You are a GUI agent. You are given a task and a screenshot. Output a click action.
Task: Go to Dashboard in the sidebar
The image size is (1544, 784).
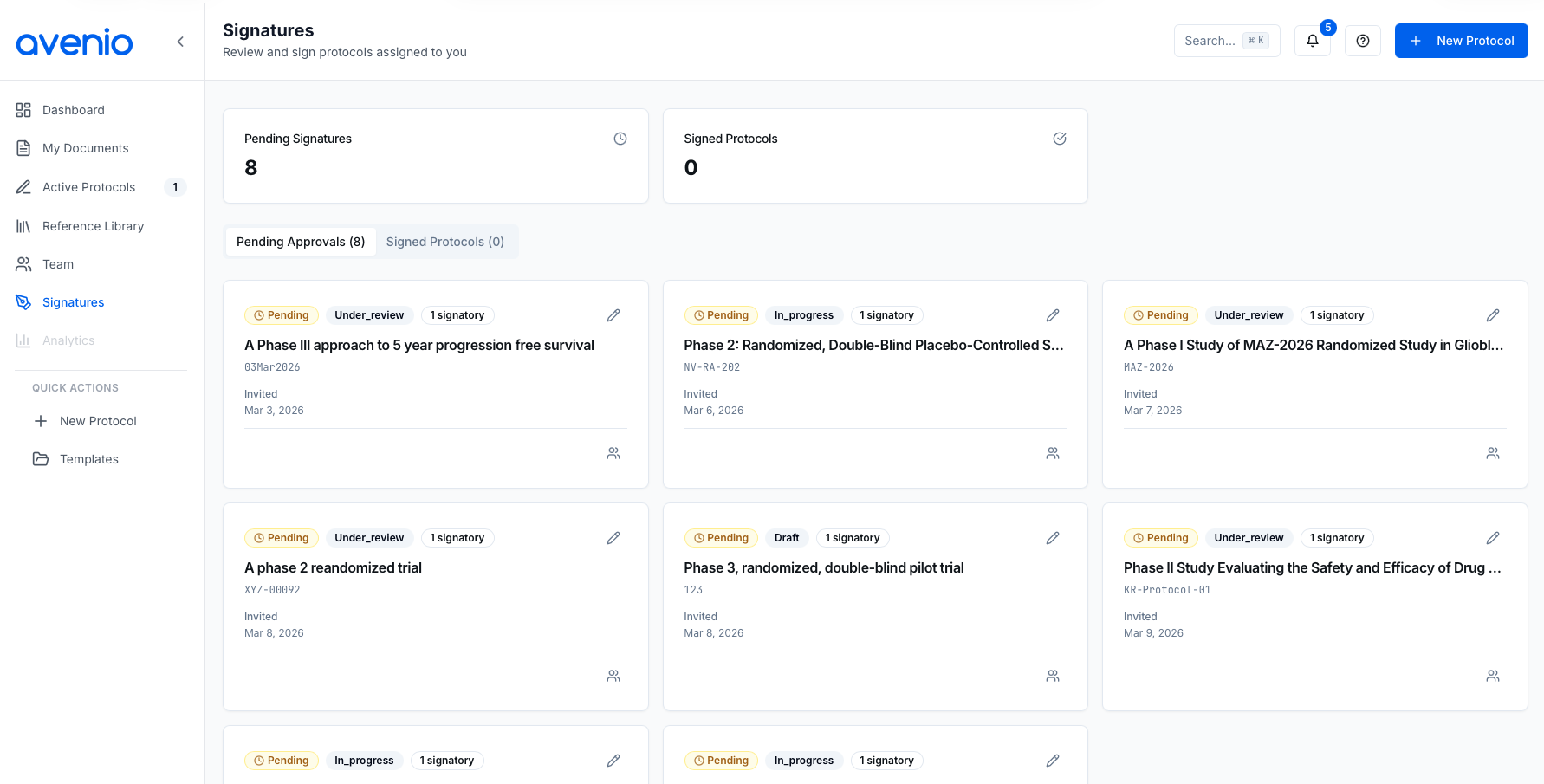pyautogui.click(x=102, y=110)
